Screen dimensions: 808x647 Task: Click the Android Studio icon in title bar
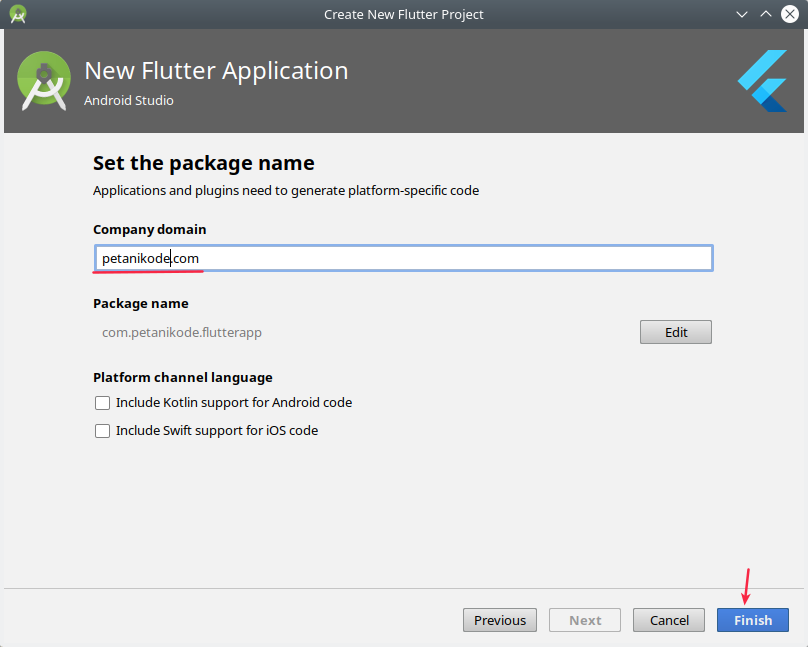[x=18, y=14]
